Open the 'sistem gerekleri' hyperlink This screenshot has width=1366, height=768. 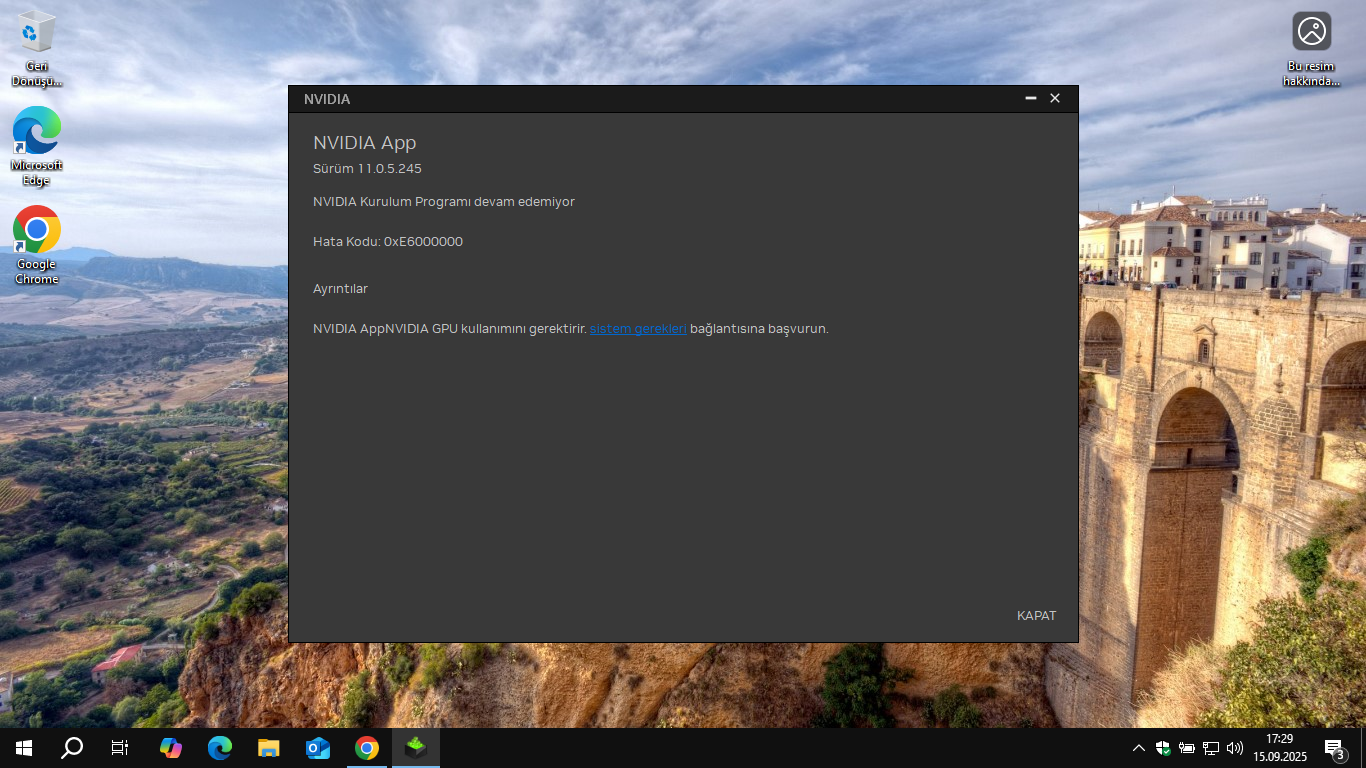(638, 328)
